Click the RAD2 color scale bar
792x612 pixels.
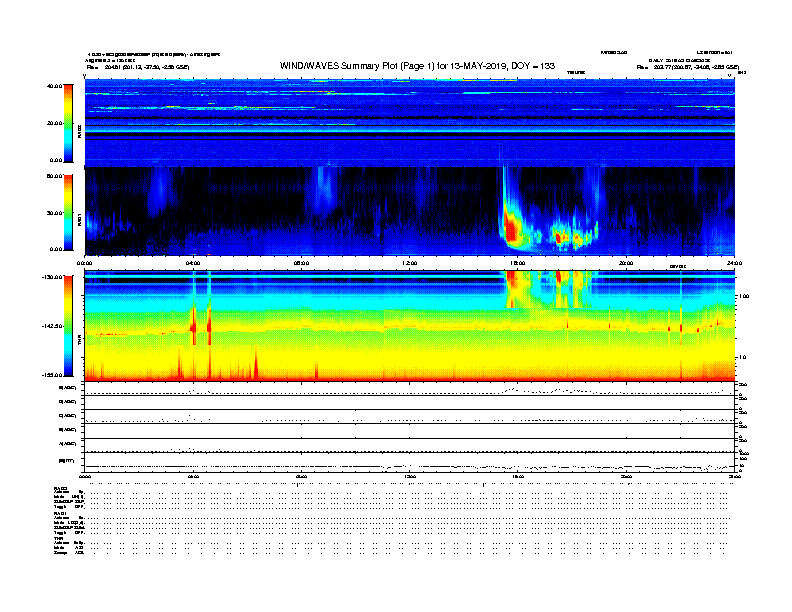tap(68, 123)
